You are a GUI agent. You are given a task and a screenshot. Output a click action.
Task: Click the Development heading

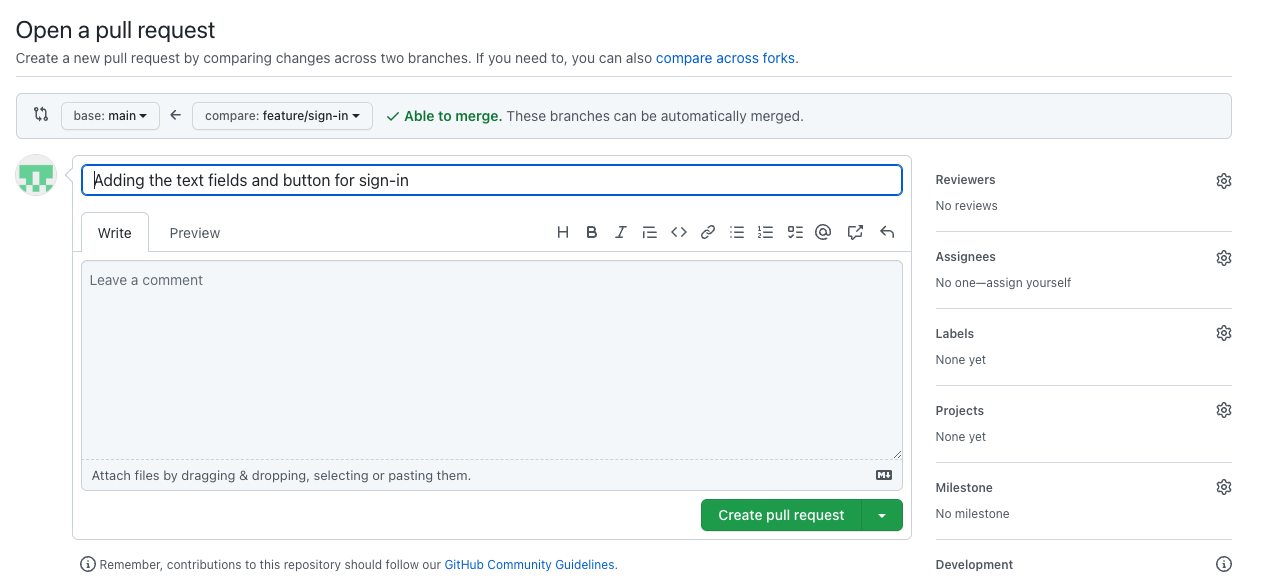(x=974, y=565)
